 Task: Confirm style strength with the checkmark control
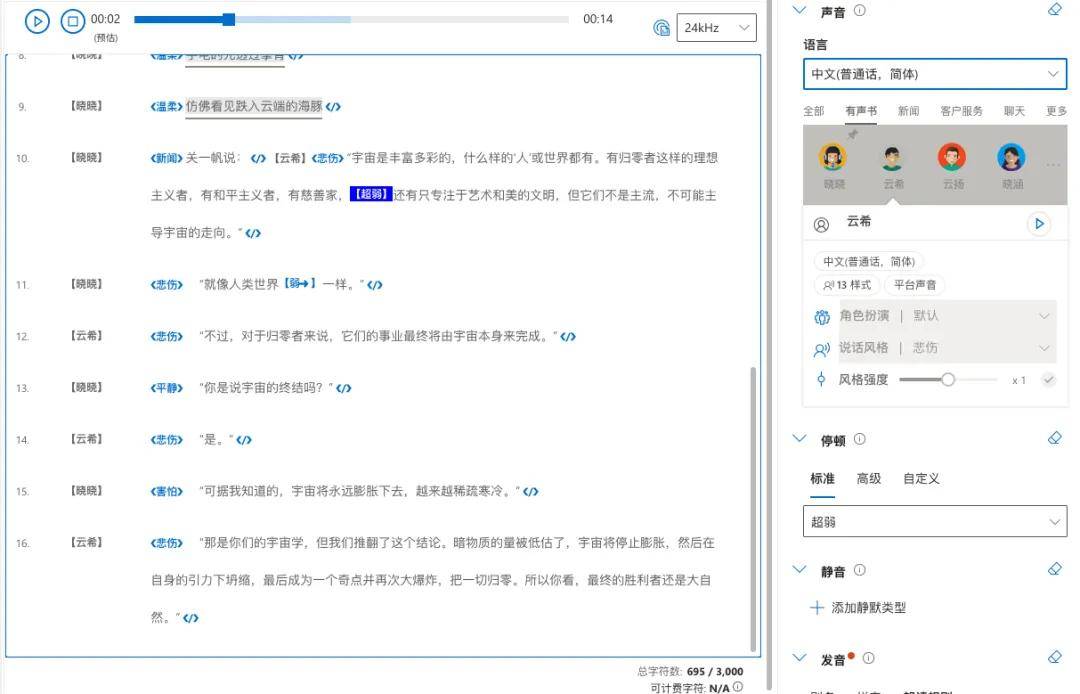tap(1048, 380)
